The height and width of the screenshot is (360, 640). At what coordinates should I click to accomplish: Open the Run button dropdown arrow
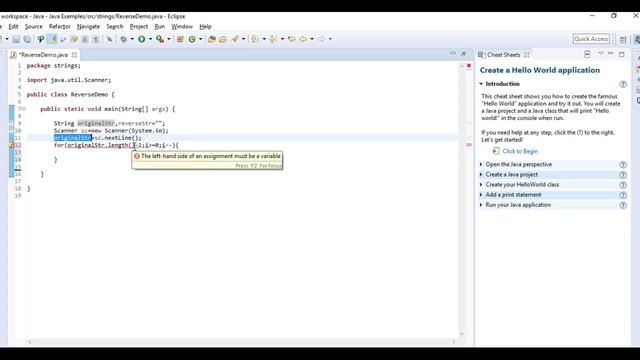pos(150,39)
